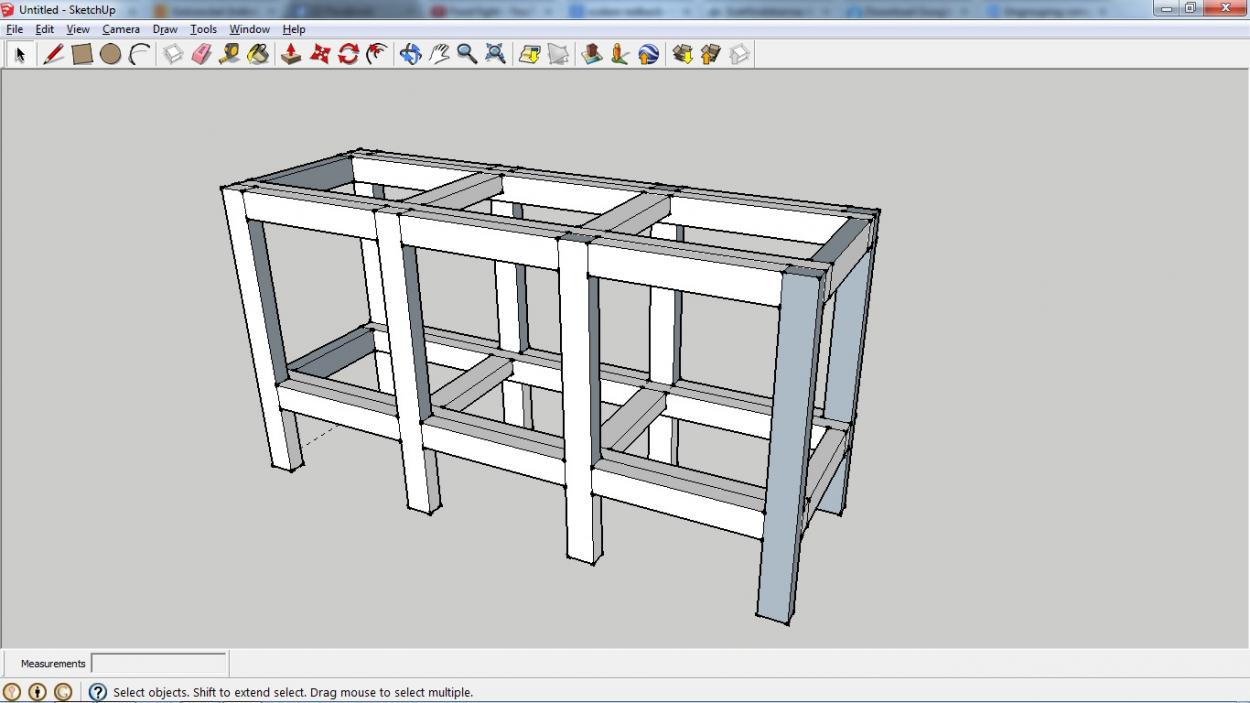Pick the Pan hand tool
1250x703 pixels.
[x=439, y=54]
